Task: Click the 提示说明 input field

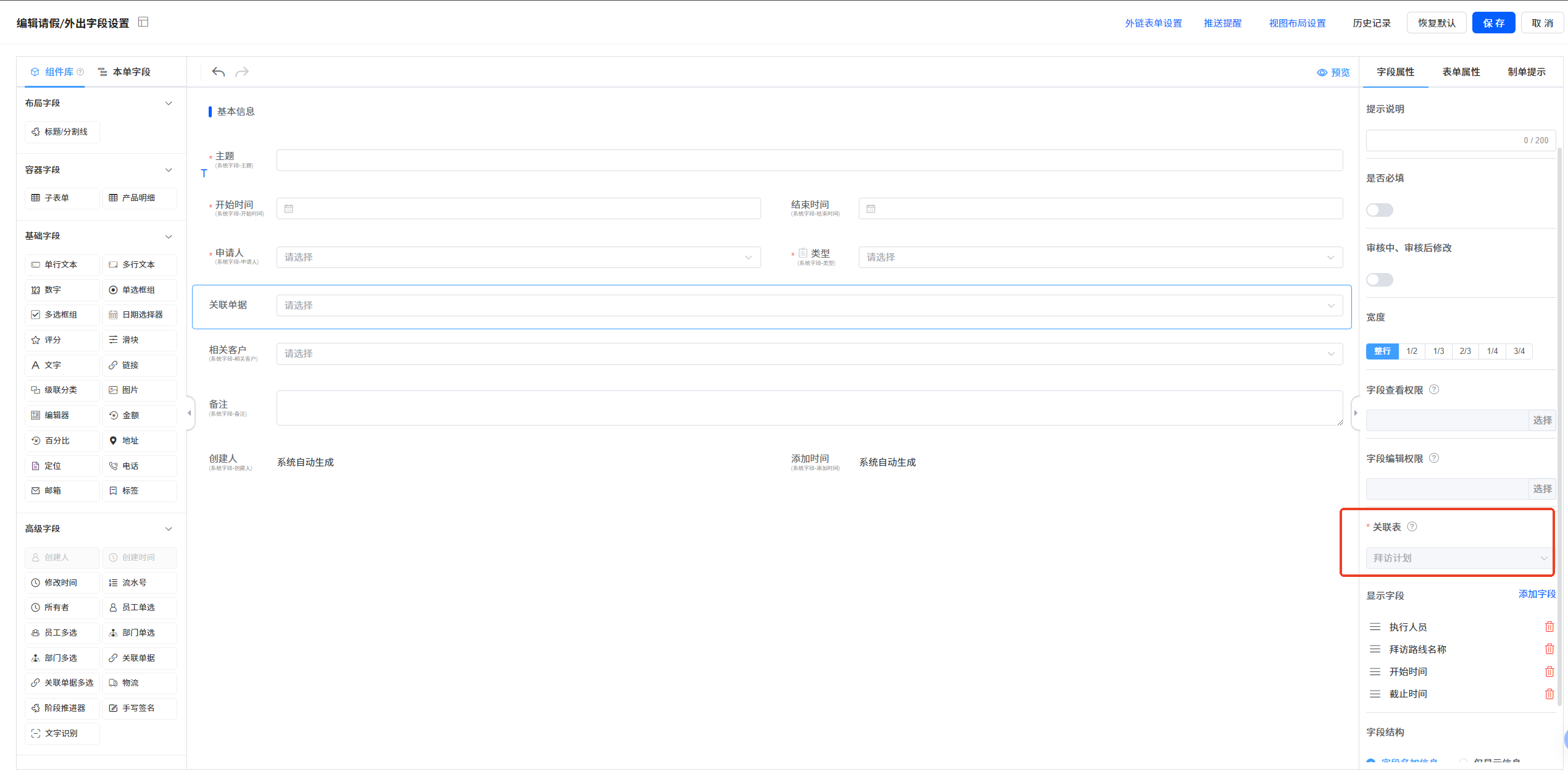Action: click(x=1445, y=140)
